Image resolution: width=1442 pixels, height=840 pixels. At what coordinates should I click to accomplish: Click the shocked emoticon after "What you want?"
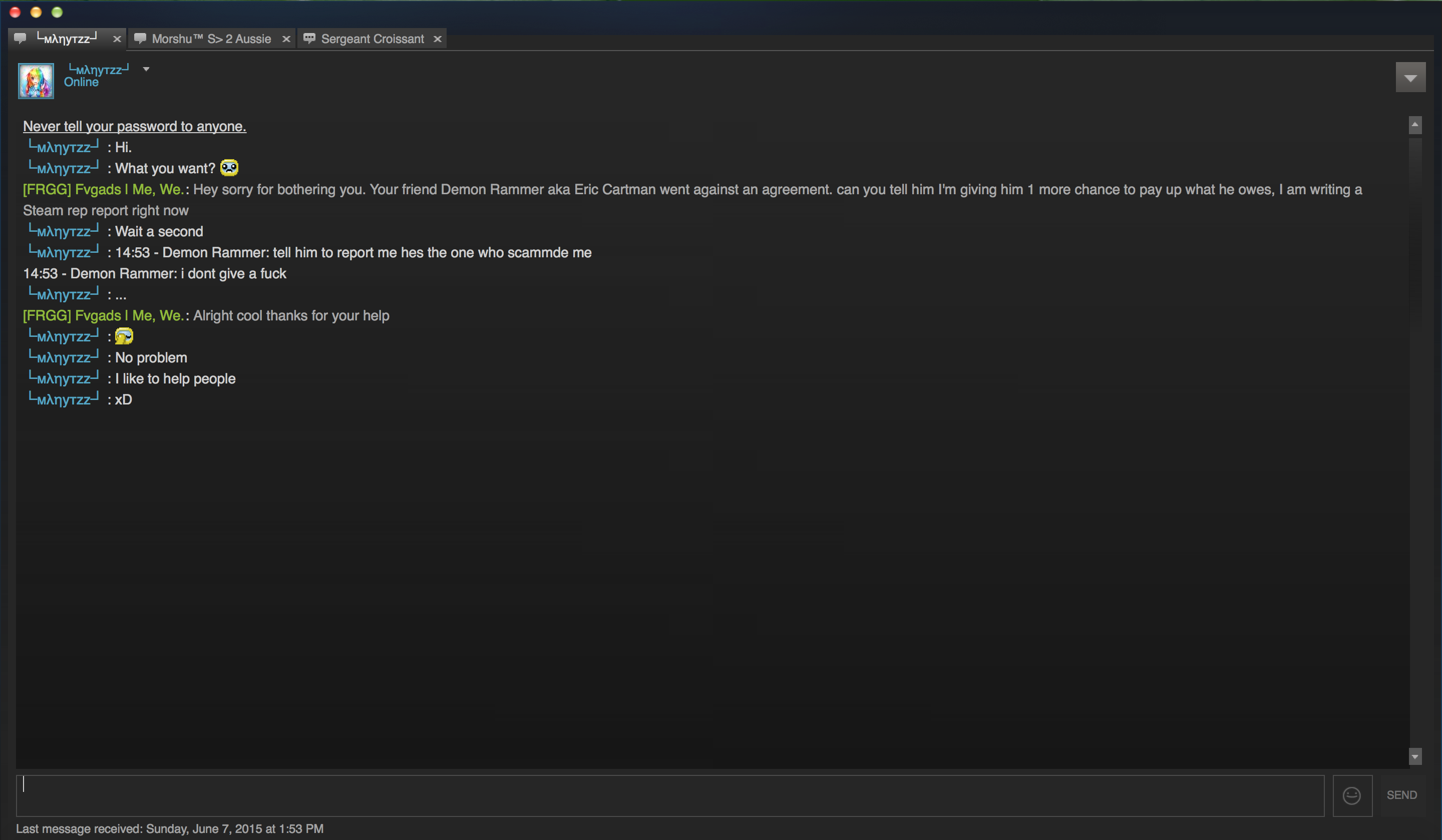tap(229, 168)
